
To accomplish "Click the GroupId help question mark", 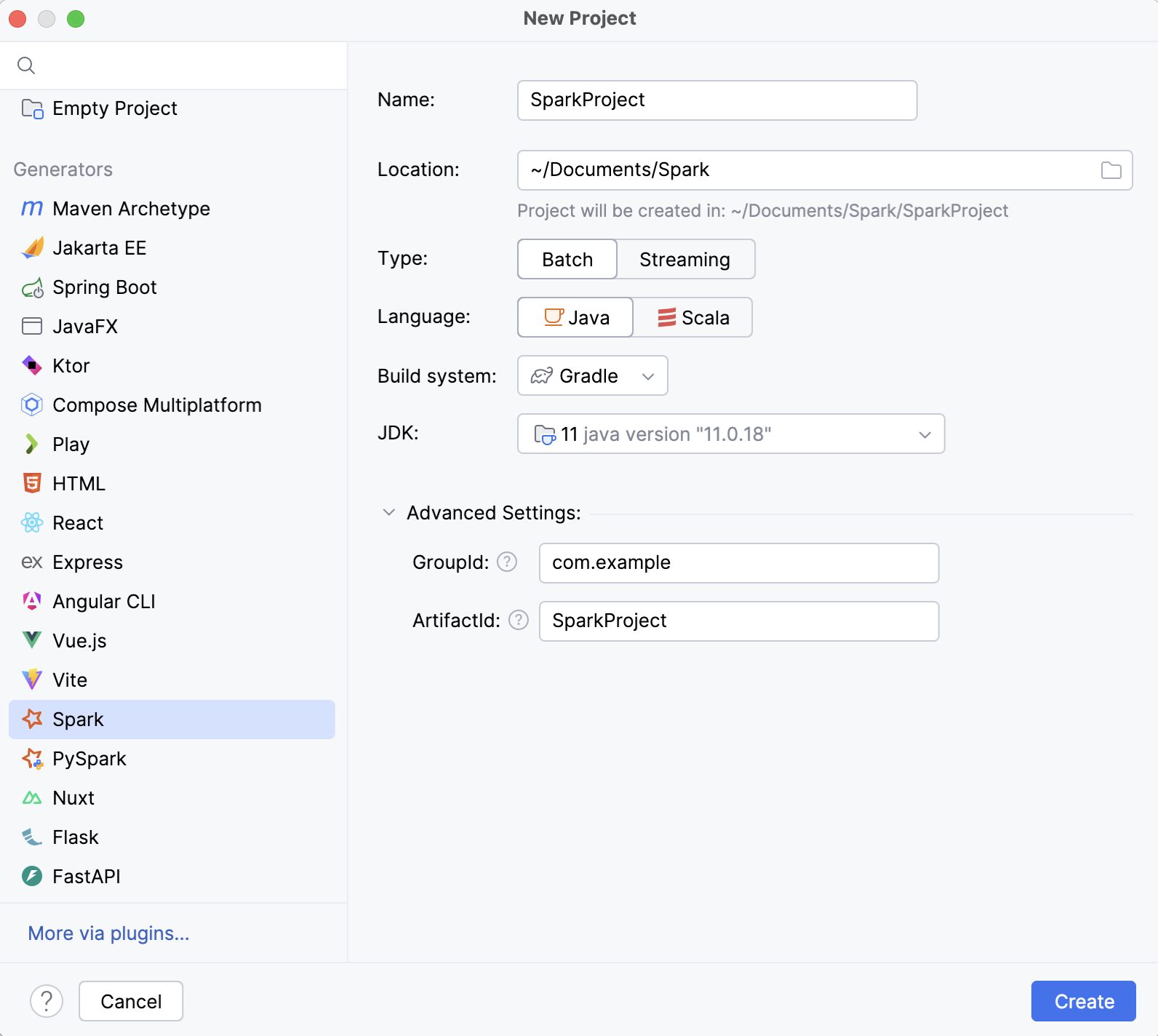I will coord(507,562).
